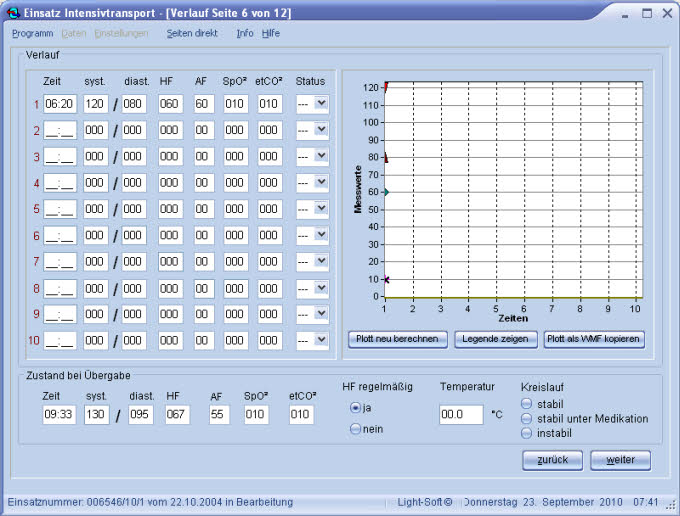Minimize the Einsatz Intensivtransport window
This screenshot has height=516, width=680.
click(x=625, y=14)
